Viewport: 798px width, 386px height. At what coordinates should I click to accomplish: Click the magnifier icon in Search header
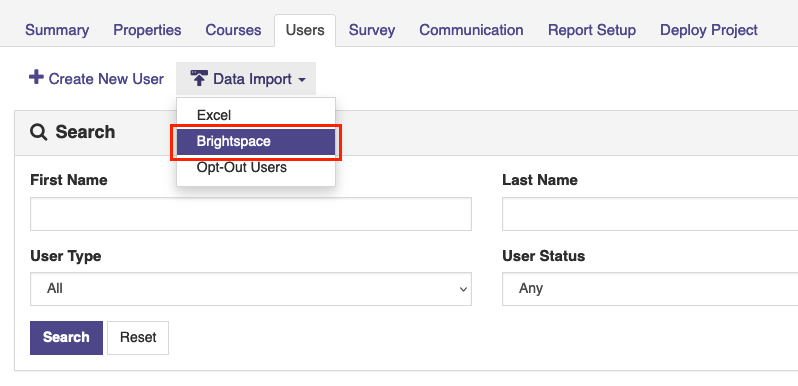(x=38, y=132)
